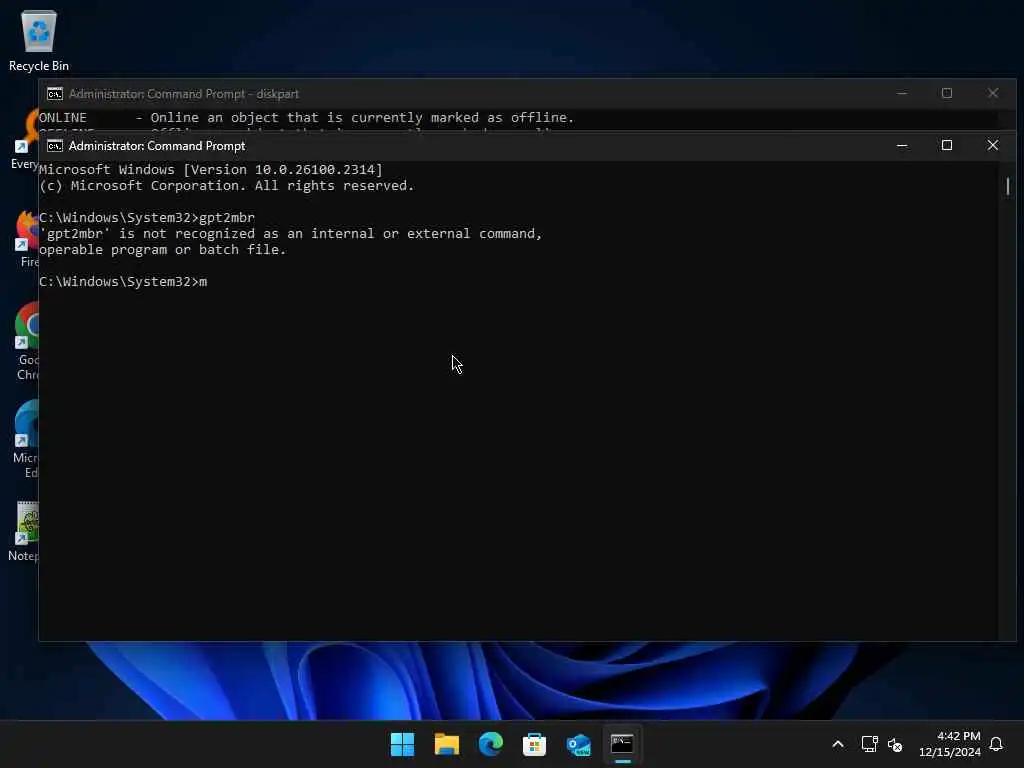The height and width of the screenshot is (768, 1024).
Task: Select the Google Chrome desktop shortcut
Action: coord(26,341)
